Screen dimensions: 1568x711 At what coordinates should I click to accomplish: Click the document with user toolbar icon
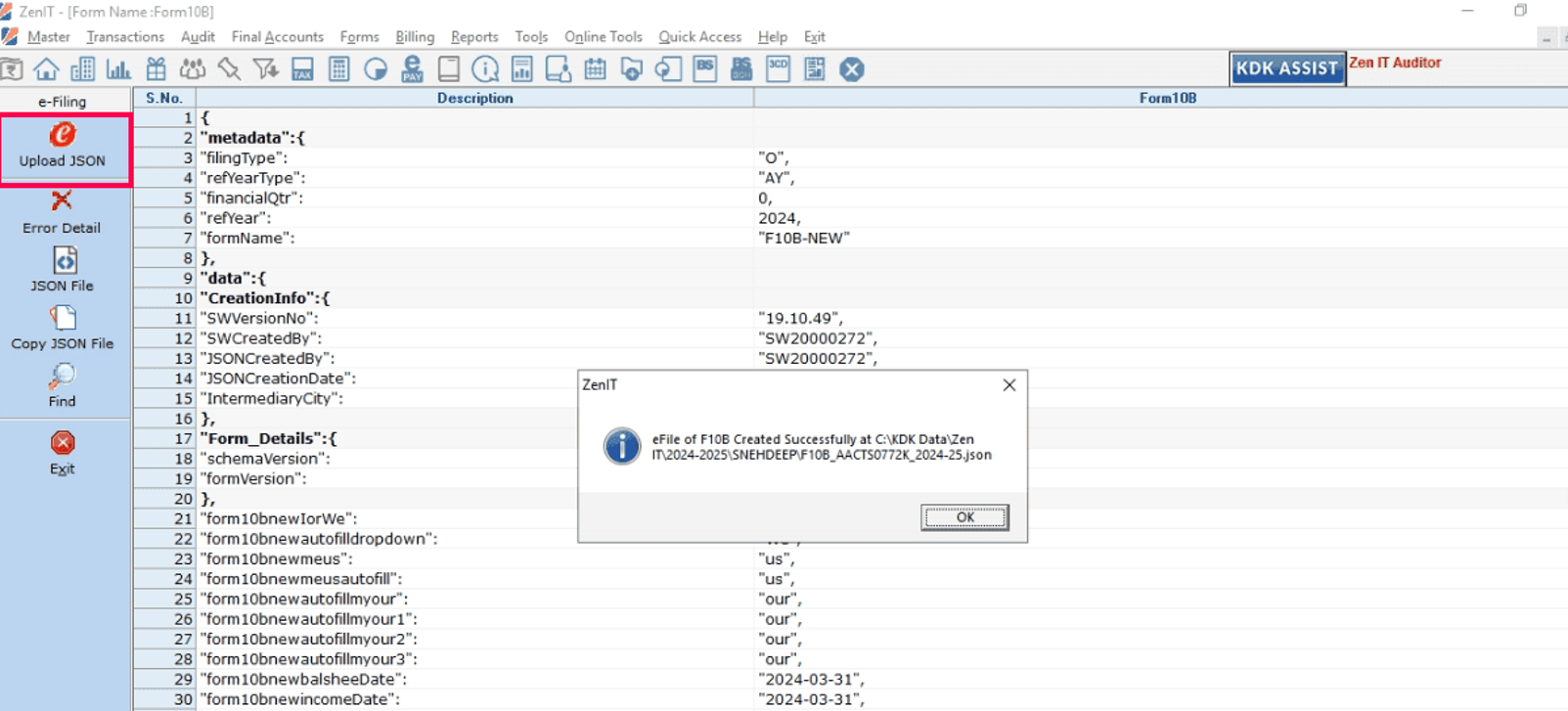click(x=559, y=69)
